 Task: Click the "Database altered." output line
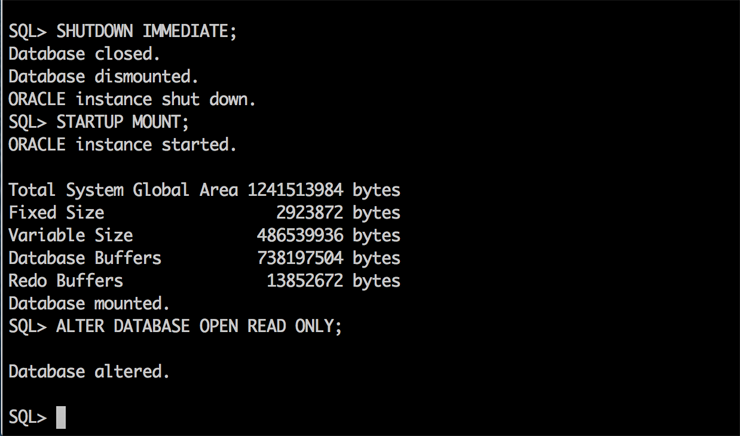click(x=89, y=372)
